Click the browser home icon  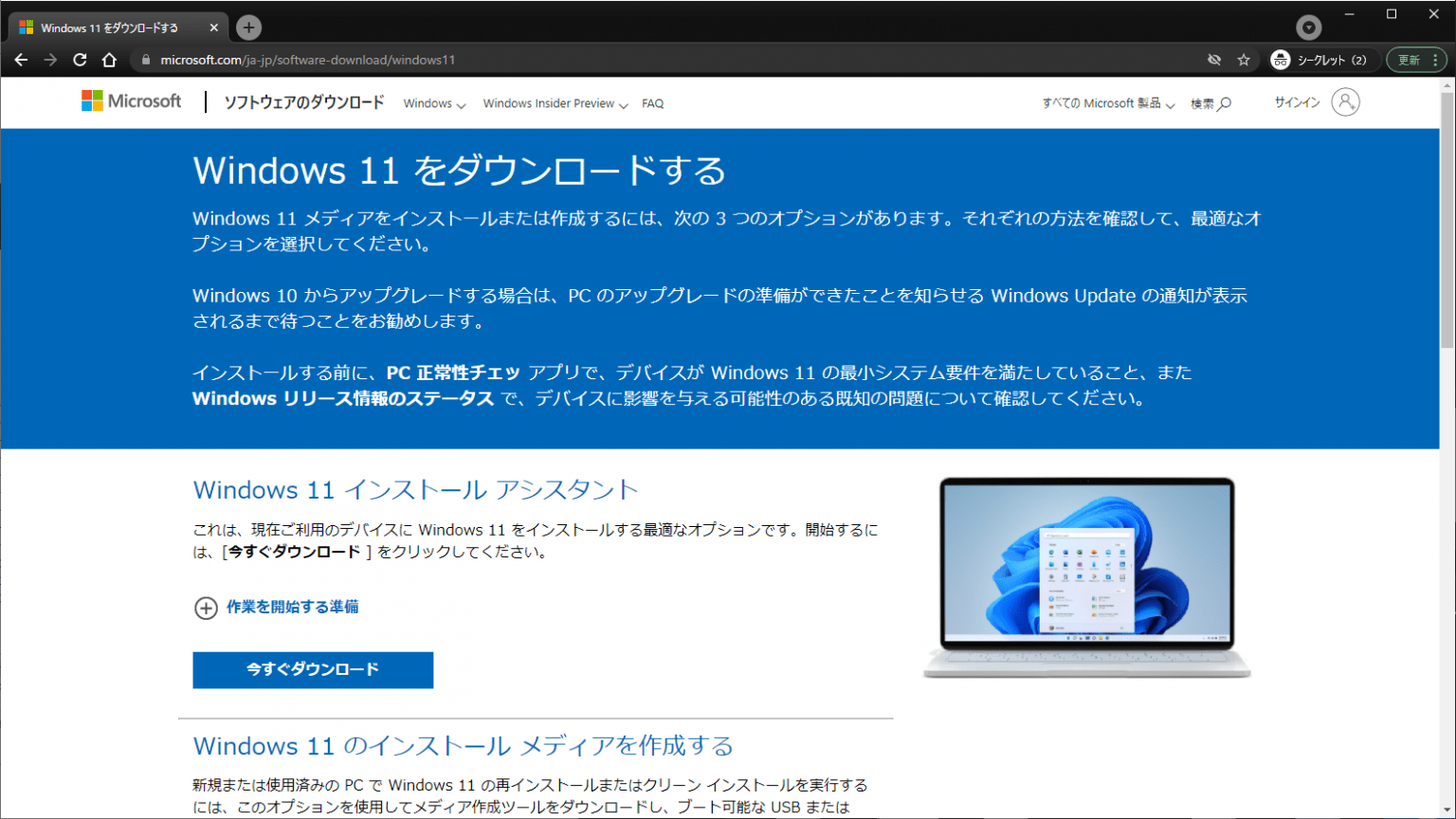tap(109, 59)
